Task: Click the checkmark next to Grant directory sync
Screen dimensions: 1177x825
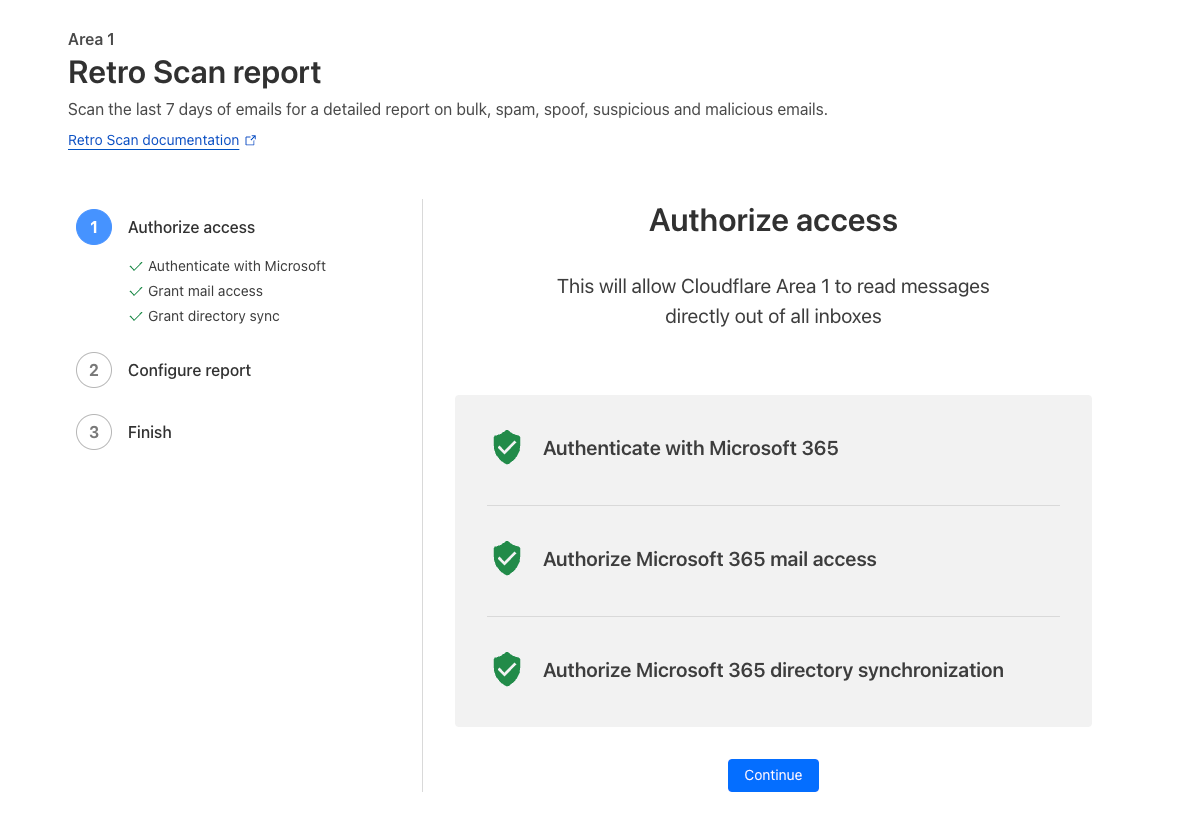Action: click(136, 317)
